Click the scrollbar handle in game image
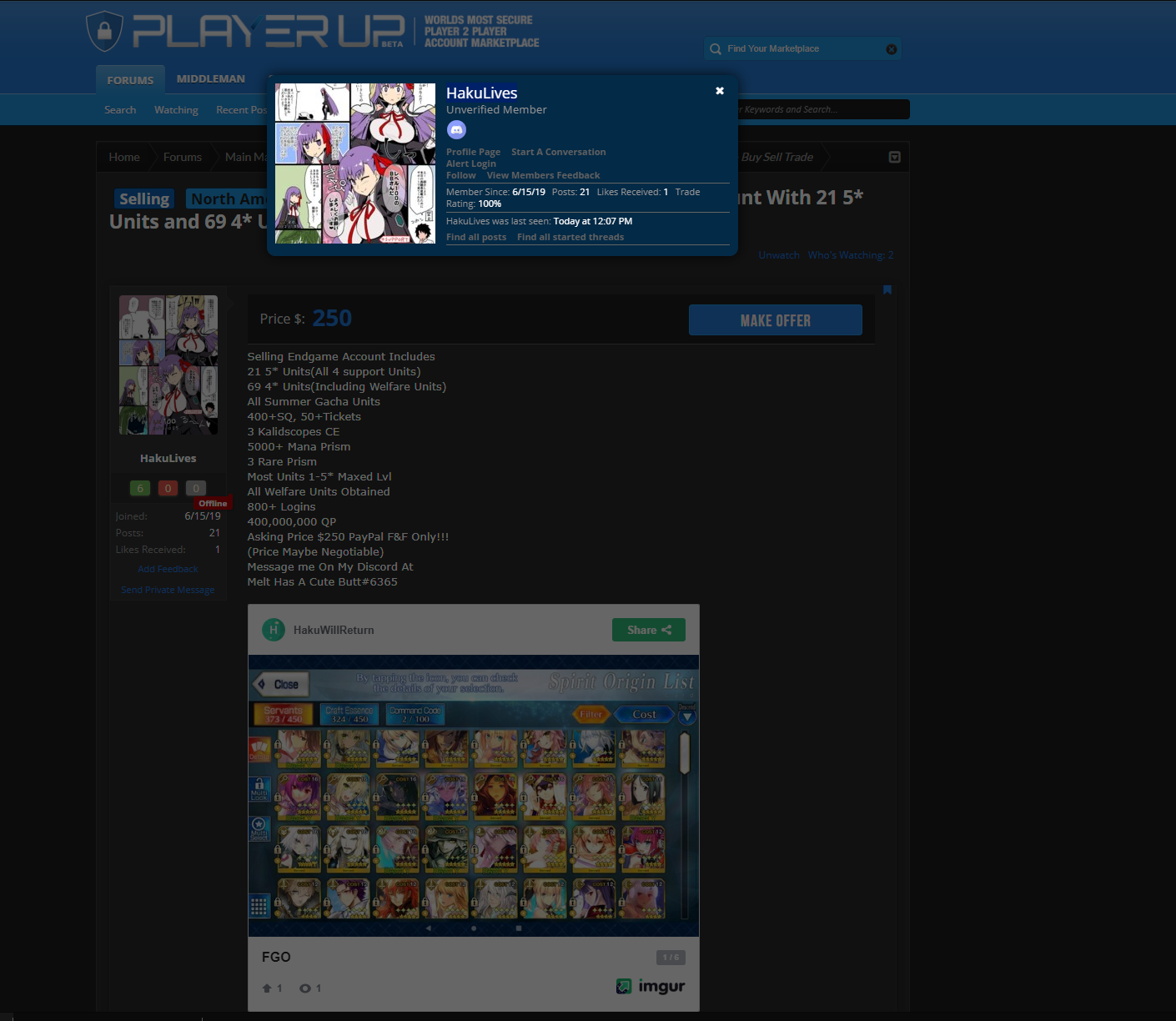The height and width of the screenshot is (1021, 1176). point(686,753)
